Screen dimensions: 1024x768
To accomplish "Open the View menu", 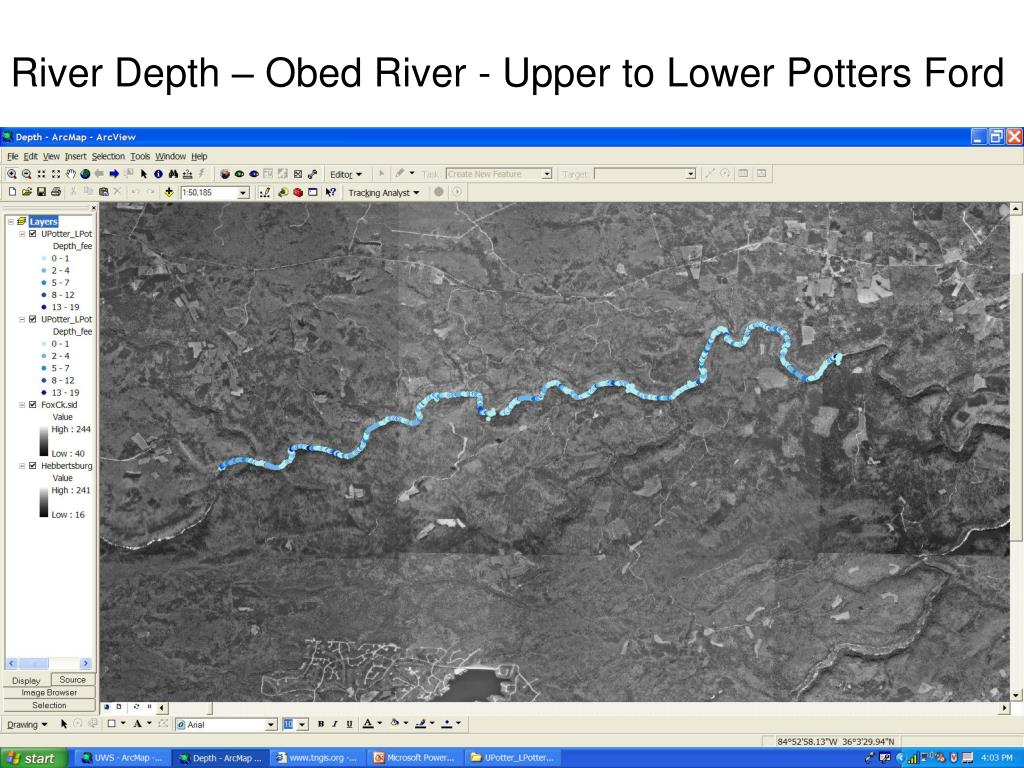I will 51,156.
